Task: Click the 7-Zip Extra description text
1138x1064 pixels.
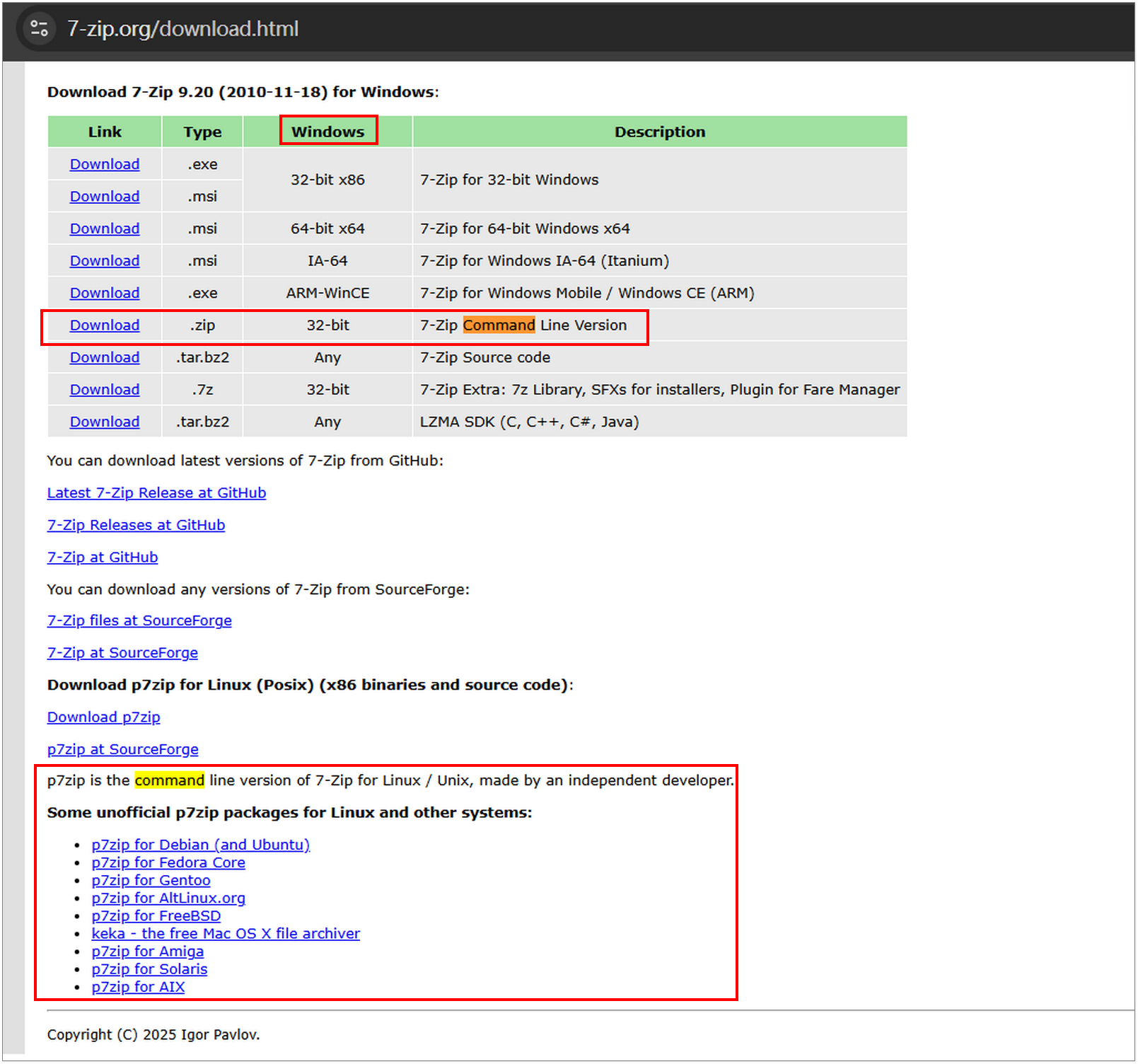Action: pos(660,390)
